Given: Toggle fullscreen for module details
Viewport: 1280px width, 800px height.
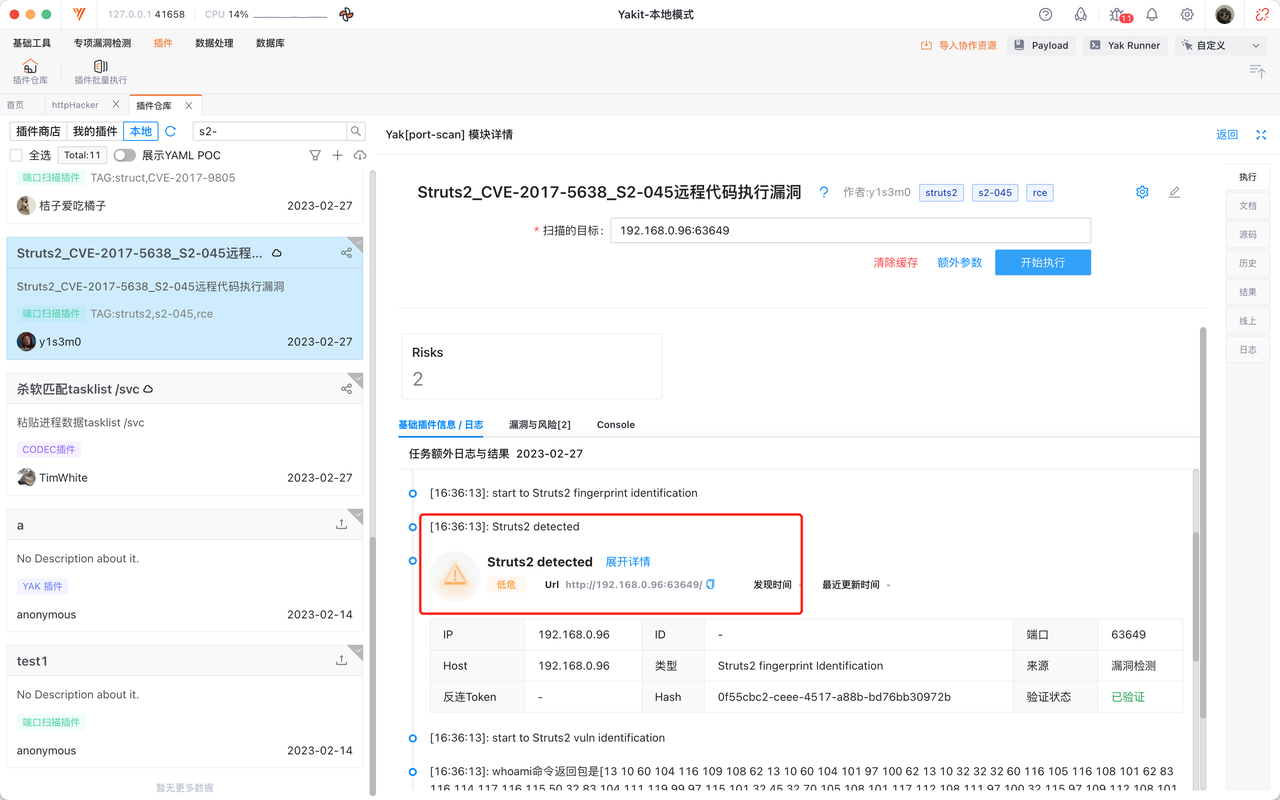Looking at the screenshot, I should [x=1261, y=135].
